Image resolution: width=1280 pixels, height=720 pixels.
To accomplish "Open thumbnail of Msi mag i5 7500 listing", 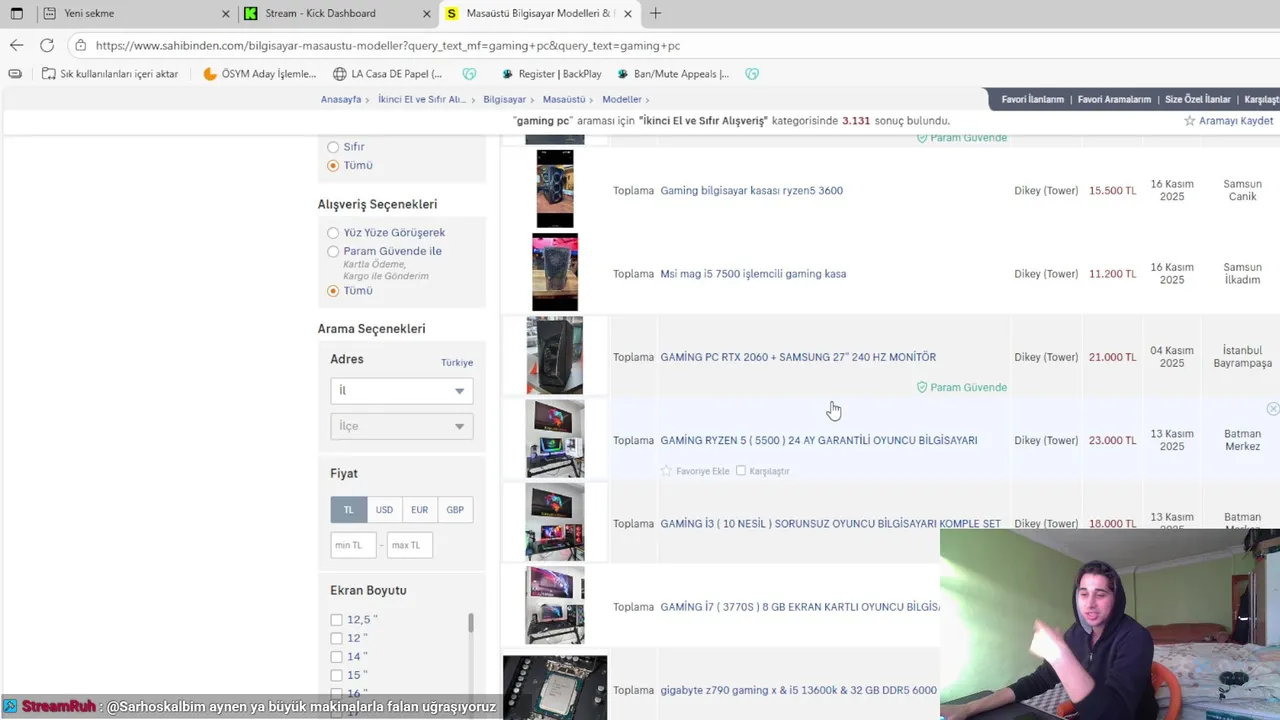I will 555,272.
